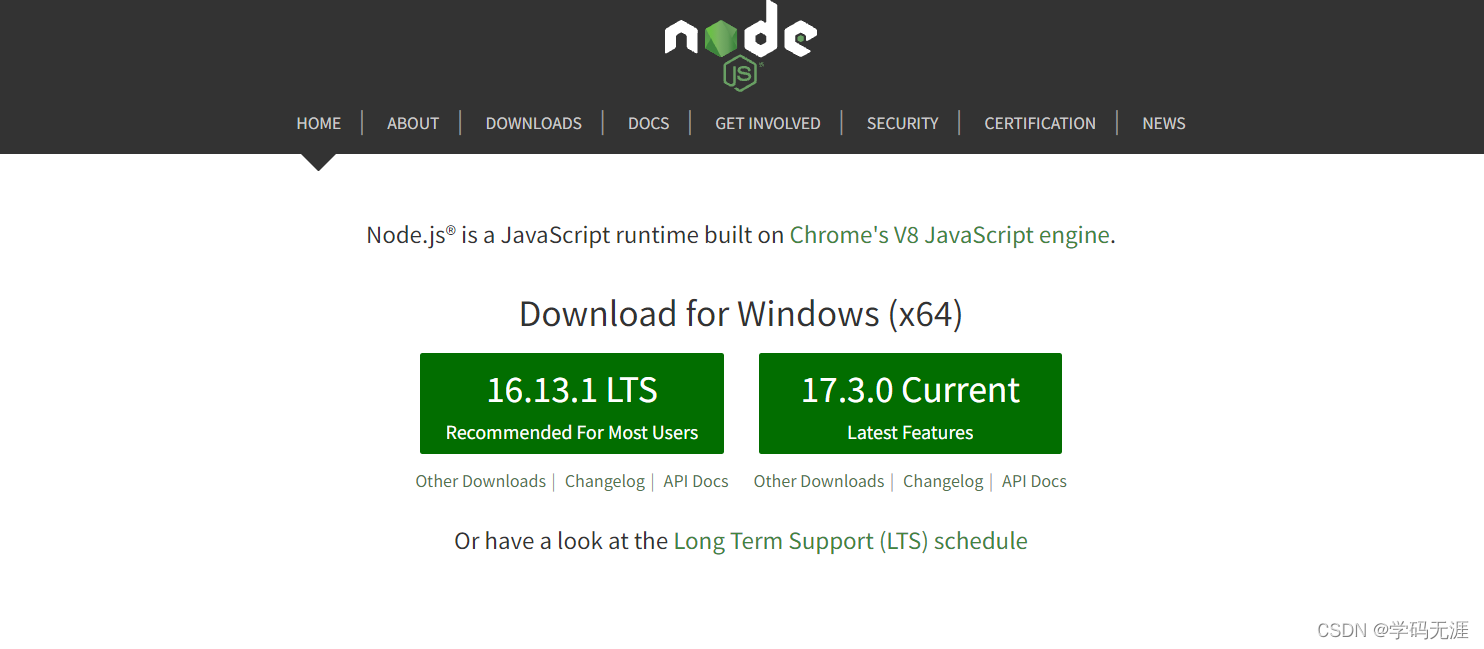Open Other Downloads for the Current release
The image size is (1484, 649).
819,481
